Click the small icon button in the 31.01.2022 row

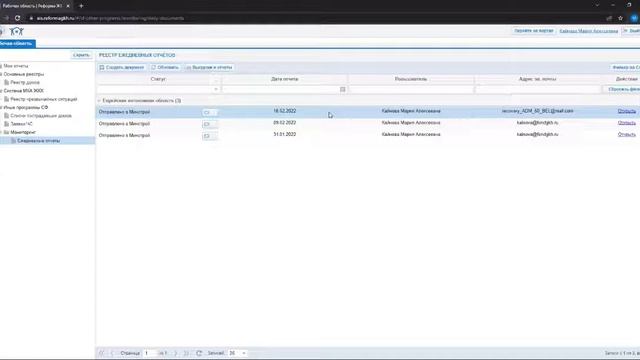pyautogui.click(x=209, y=136)
